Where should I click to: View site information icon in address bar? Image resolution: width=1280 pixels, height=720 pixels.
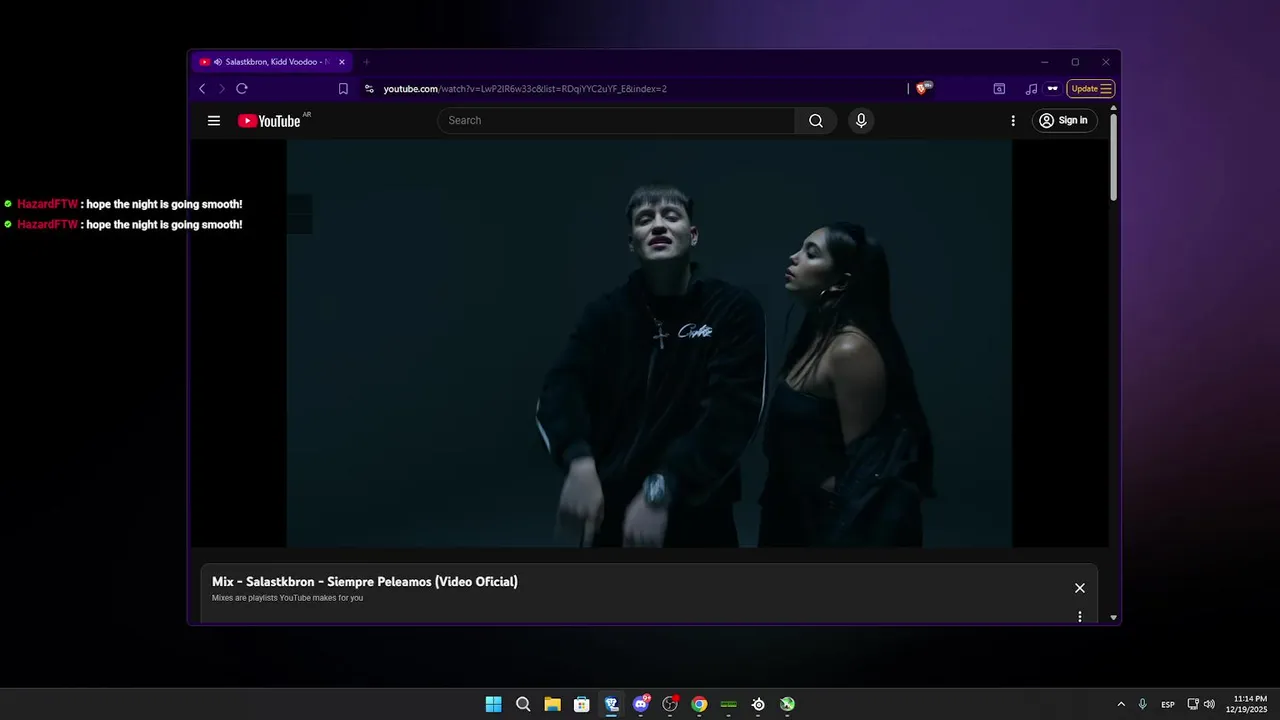[369, 89]
